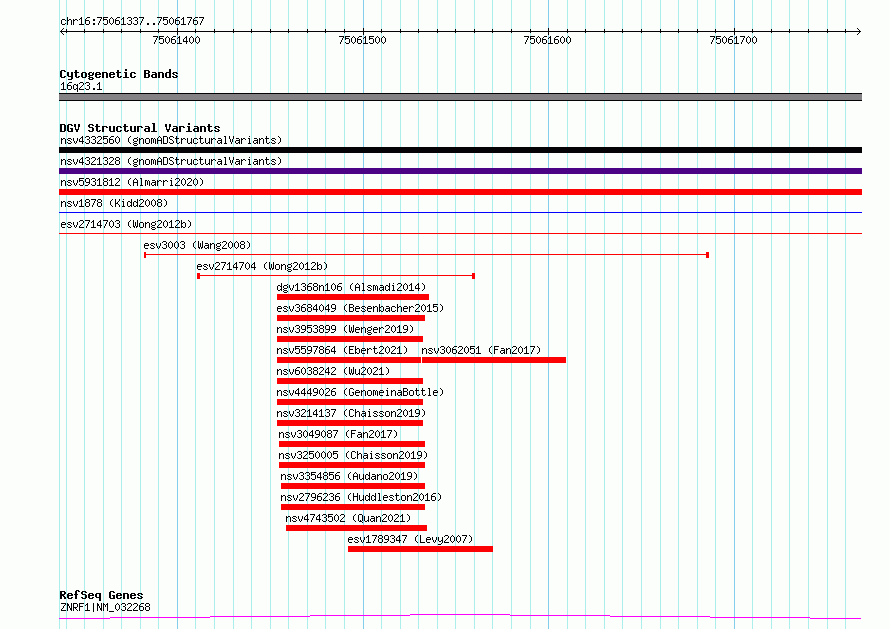Image resolution: width=890 pixels, height=629 pixels.
Task: Click the thin red esv2714704 span line
Action: point(336,276)
